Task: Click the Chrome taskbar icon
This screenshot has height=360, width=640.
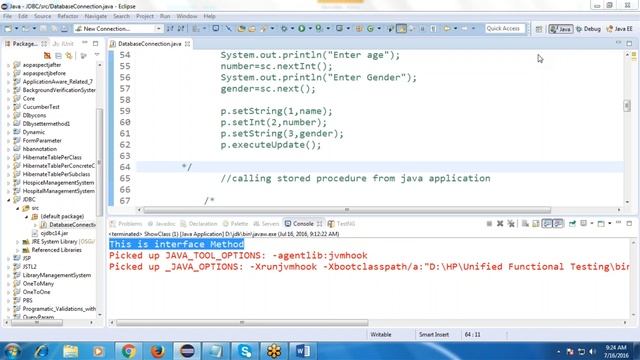Action: click(128, 351)
